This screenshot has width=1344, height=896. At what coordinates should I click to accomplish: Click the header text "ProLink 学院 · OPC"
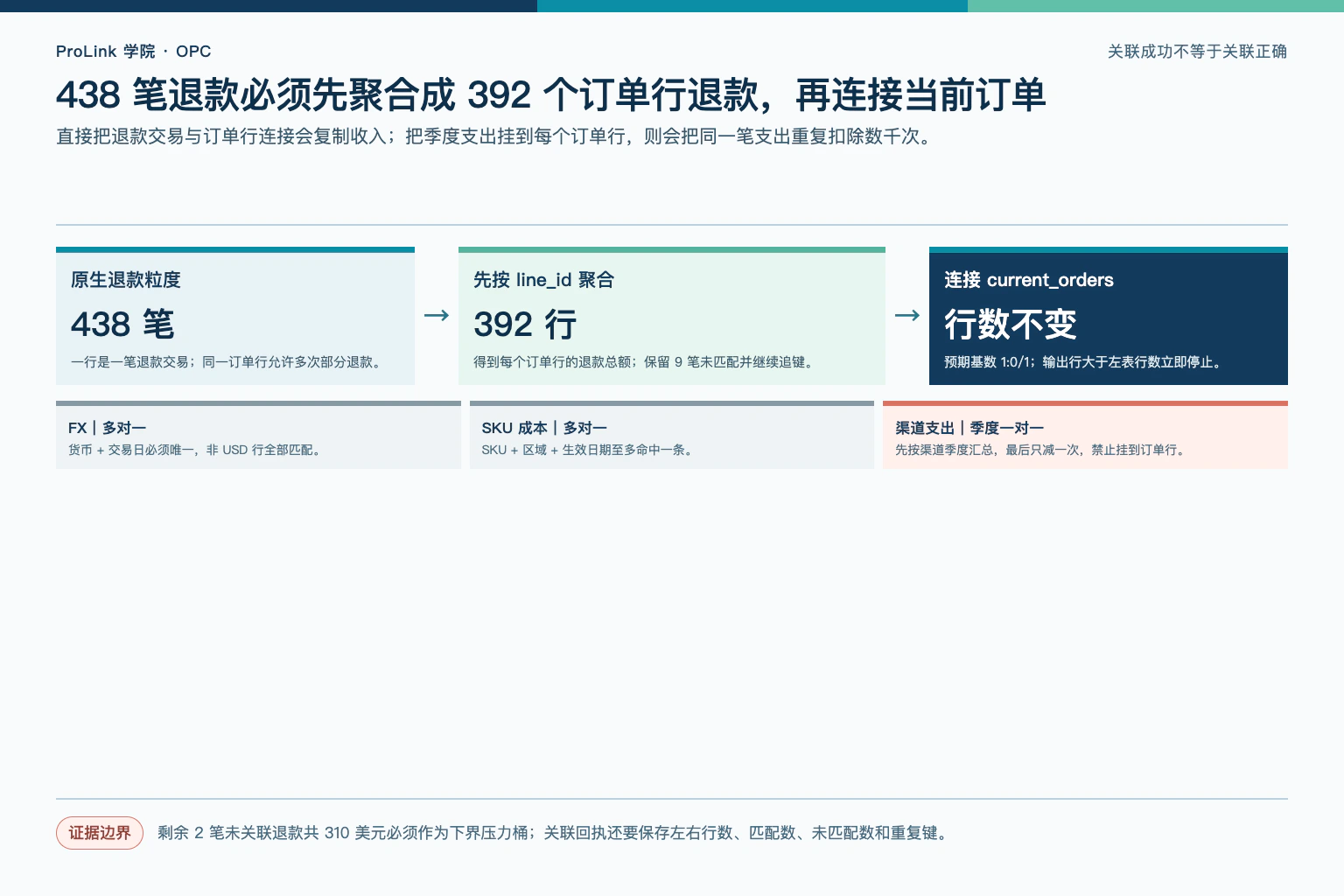click(133, 52)
